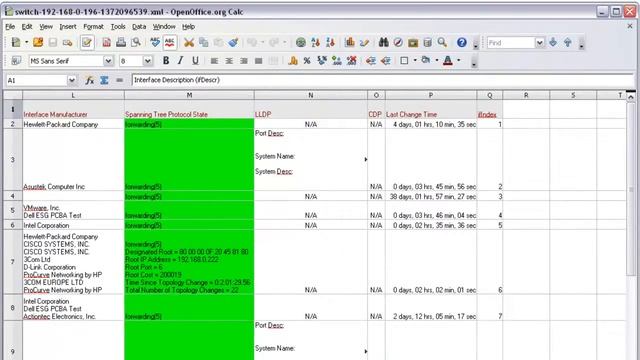The image size is (640, 360).
Task: Open the Tools menu
Action: click(x=118, y=27)
